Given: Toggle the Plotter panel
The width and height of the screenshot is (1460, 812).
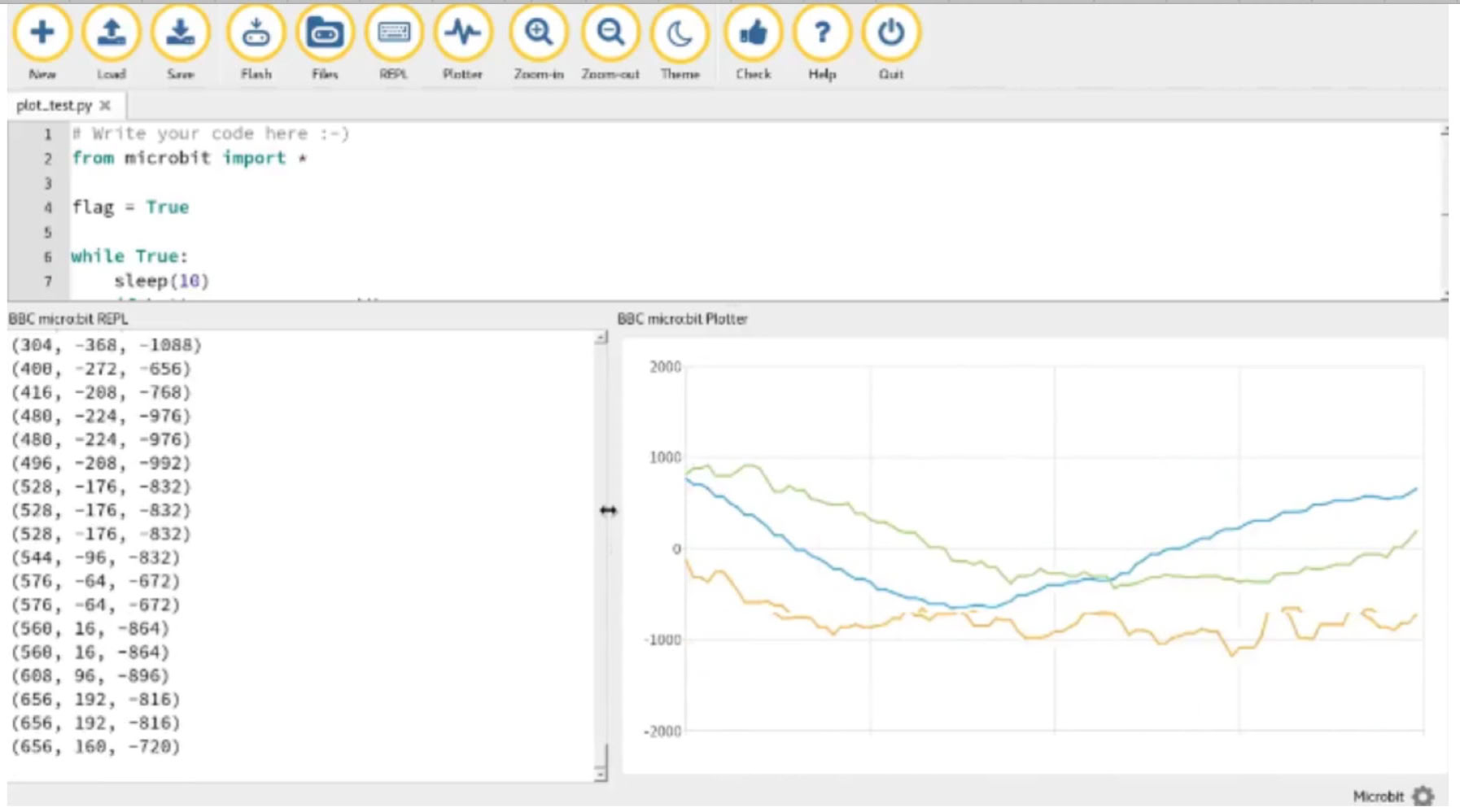Looking at the screenshot, I should pyautogui.click(x=462, y=34).
